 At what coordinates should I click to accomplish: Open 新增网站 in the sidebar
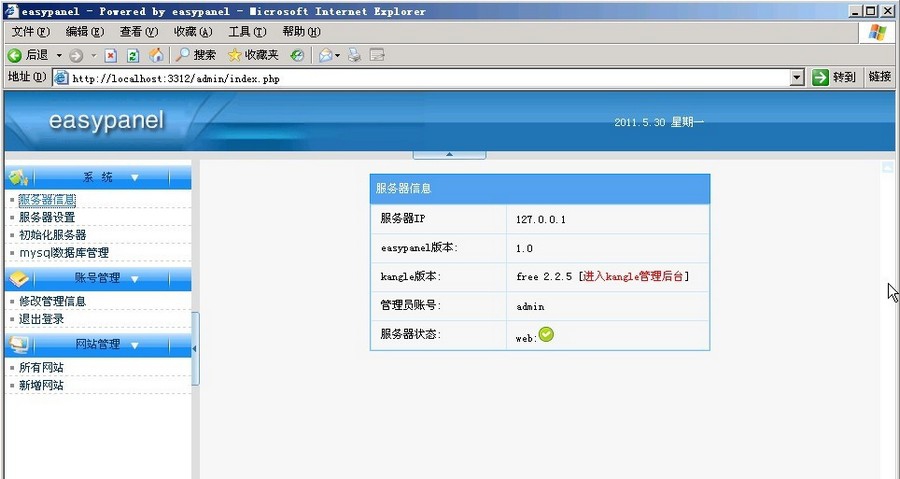(41, 385)
